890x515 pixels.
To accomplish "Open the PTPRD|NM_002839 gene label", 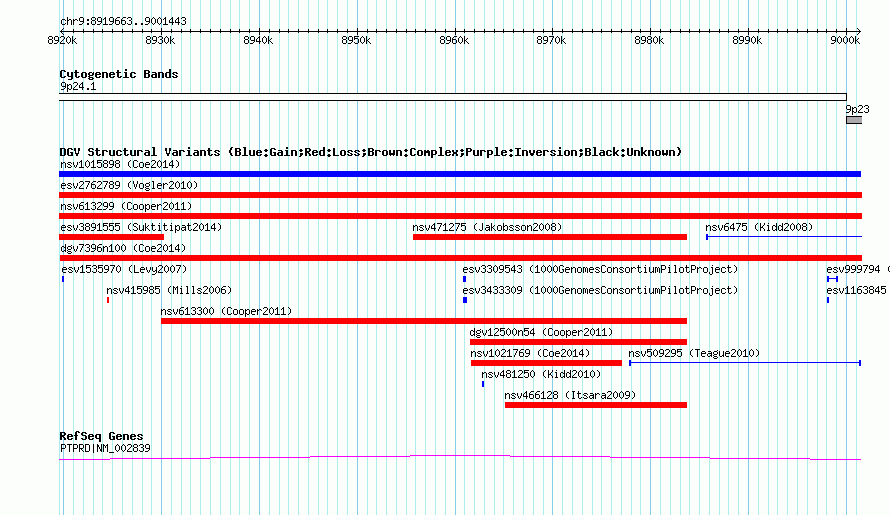I will pyautogui.click(x=105, y=448).
